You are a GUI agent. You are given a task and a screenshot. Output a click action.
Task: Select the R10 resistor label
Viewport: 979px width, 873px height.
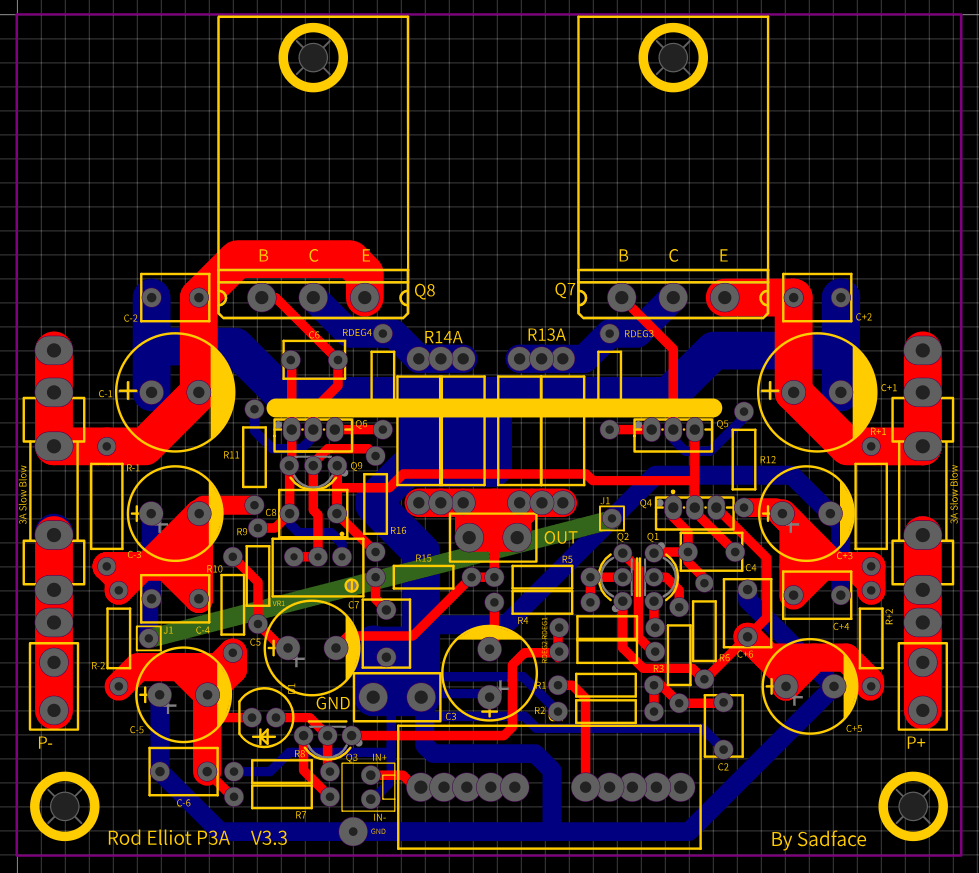[x=214, y=569]
